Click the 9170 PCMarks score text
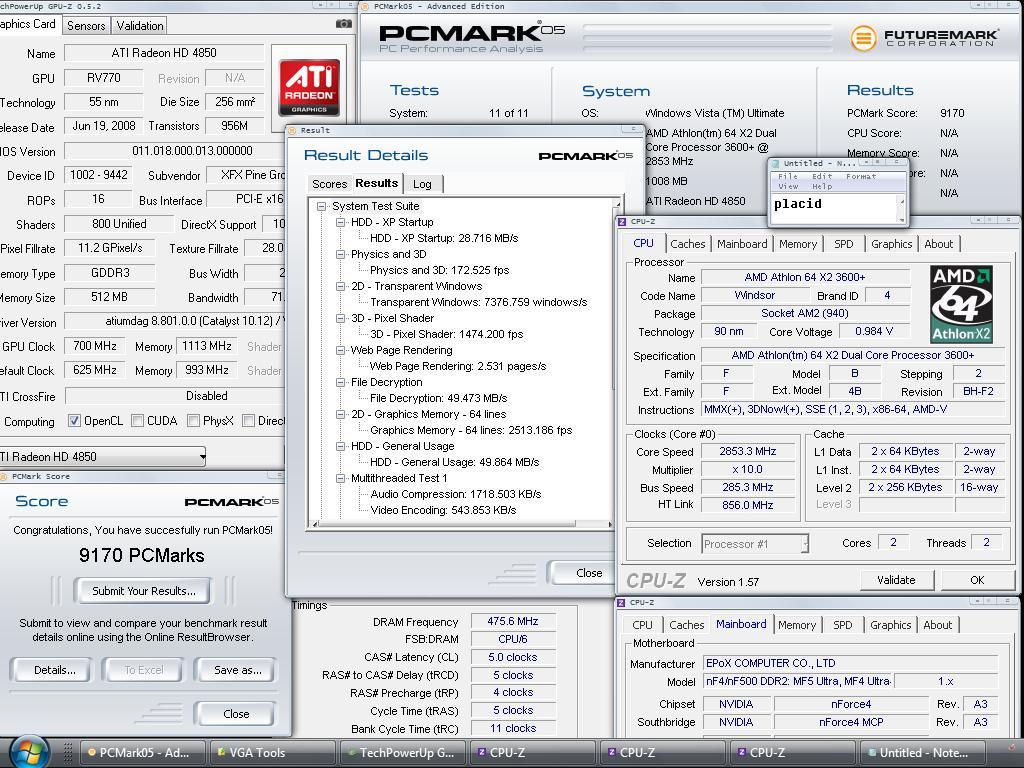The width and height of the screenshot is (1024, 768). point(142,556)
